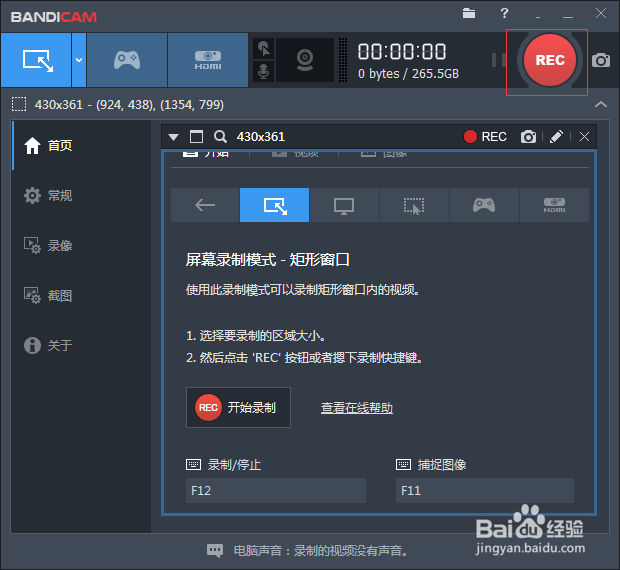
Task: Open the capture window triangle dropdown menu
Action: (x=173, y=137)
